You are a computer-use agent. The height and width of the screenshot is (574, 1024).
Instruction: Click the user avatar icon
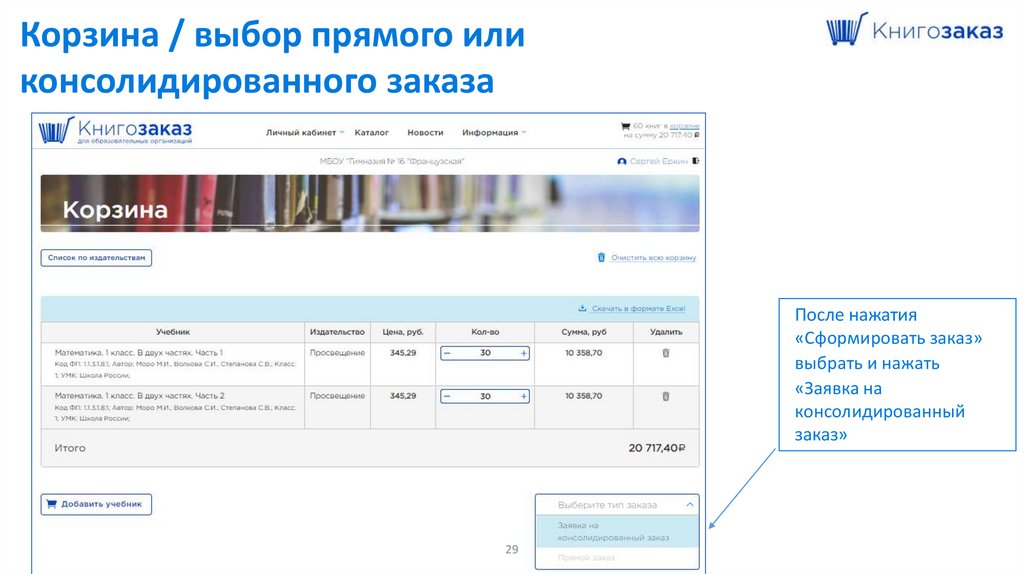(622, 161)
